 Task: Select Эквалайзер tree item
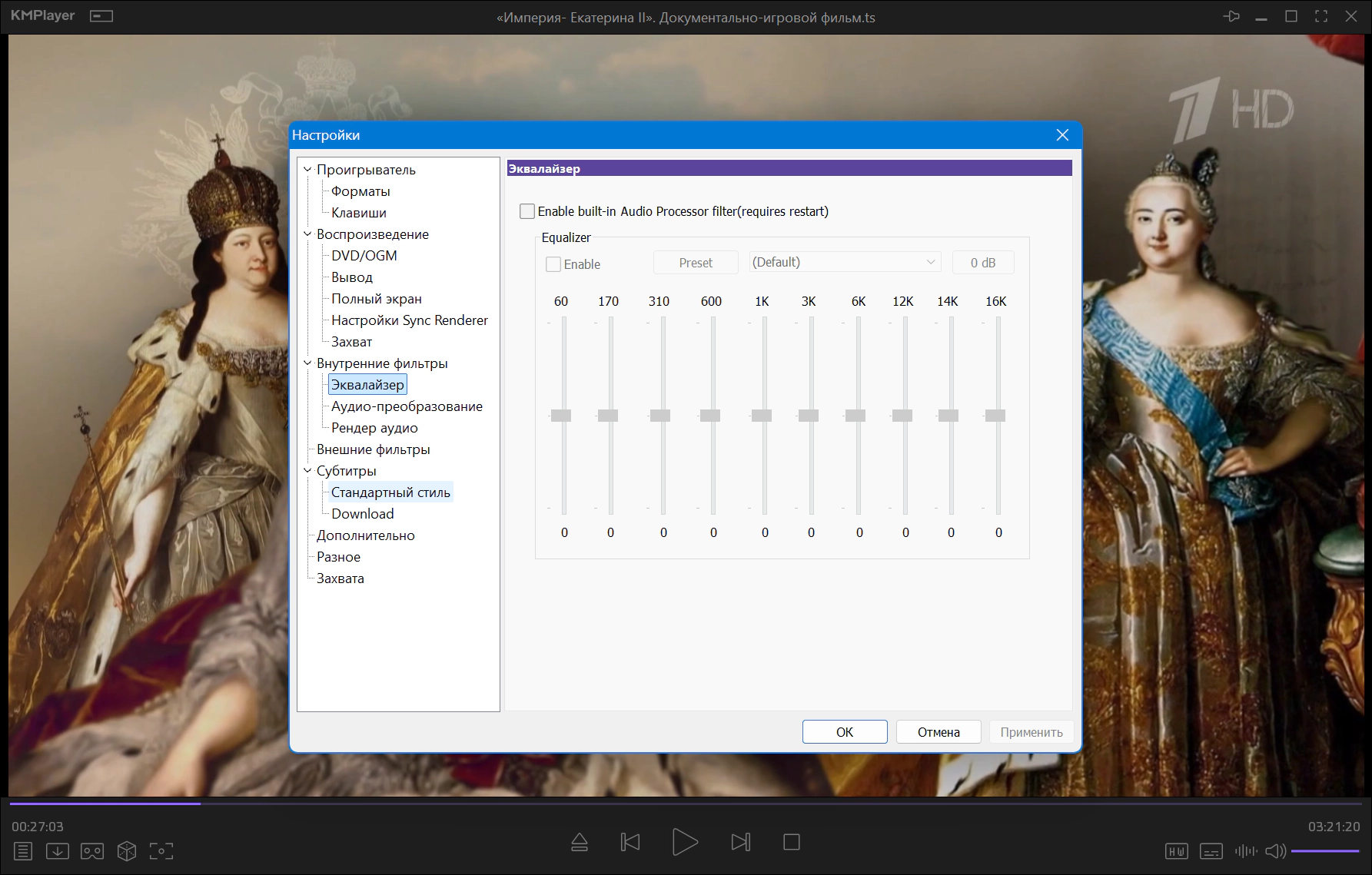[x=367, y=385]
